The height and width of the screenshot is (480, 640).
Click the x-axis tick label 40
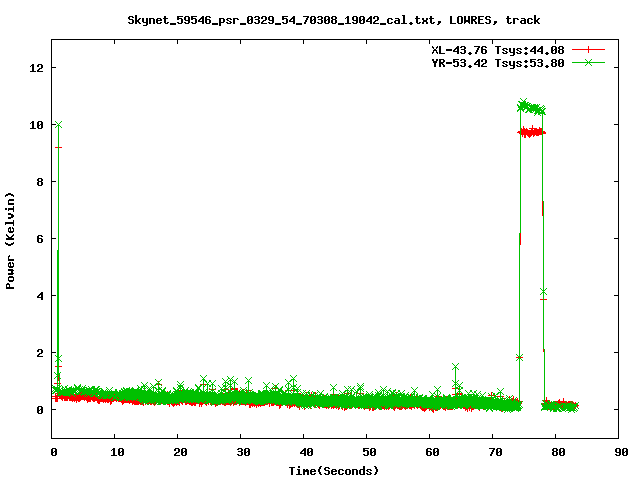tap(306, 452)
